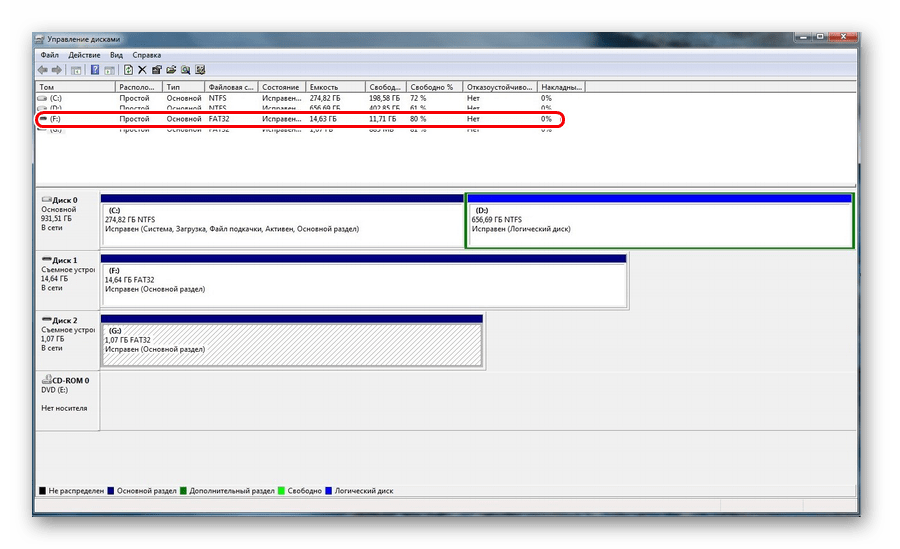This screenshot has width=900, height=549.
Task: Click NTFS cell in the (C:) row
Action: click(x=218, y=98)
